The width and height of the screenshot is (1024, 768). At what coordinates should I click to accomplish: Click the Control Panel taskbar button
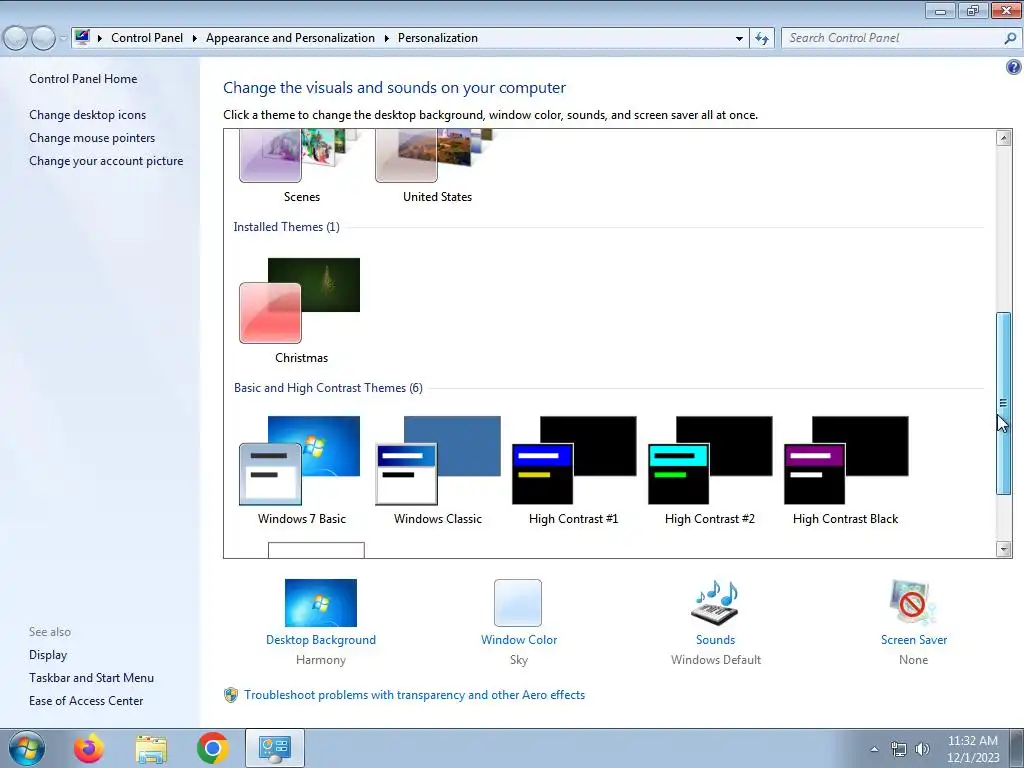coord(274,748)
